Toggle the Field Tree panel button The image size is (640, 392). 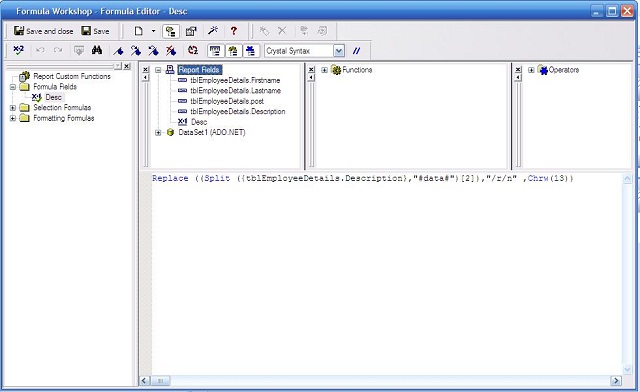[215, 51]
